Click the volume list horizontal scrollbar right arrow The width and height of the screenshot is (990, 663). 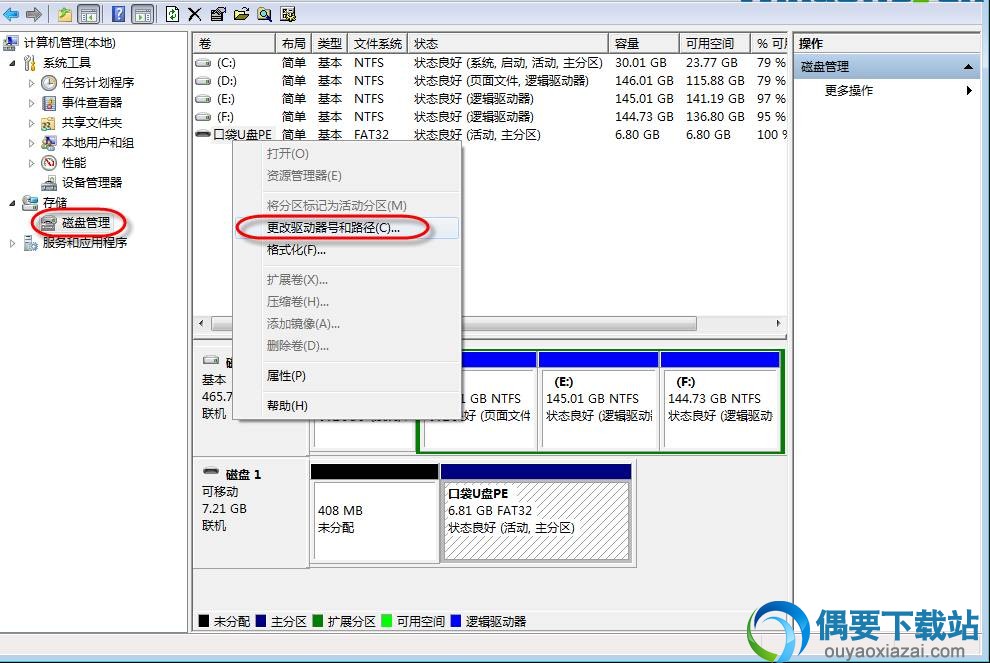pos(778,323)
